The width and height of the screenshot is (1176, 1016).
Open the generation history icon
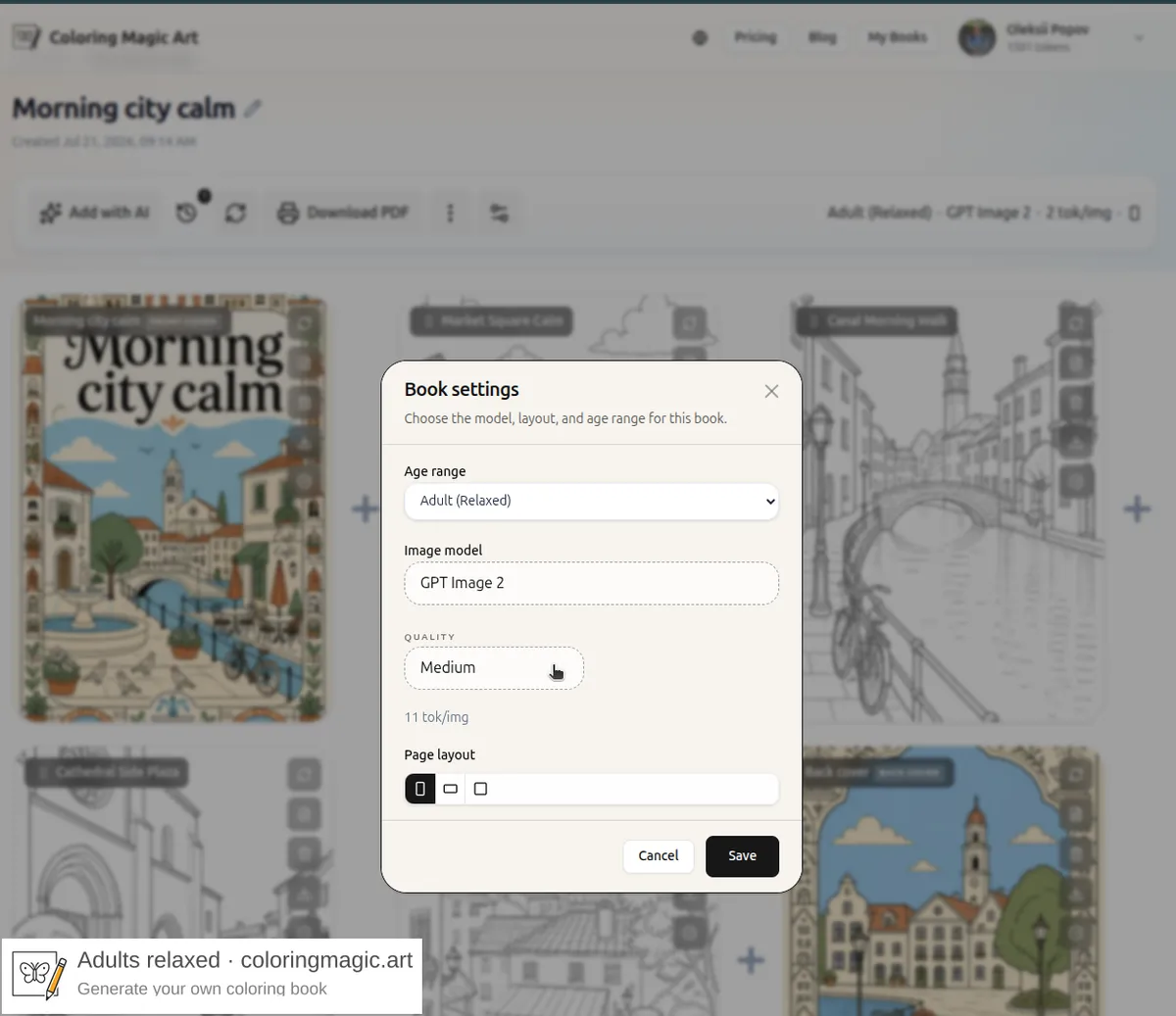187,213
